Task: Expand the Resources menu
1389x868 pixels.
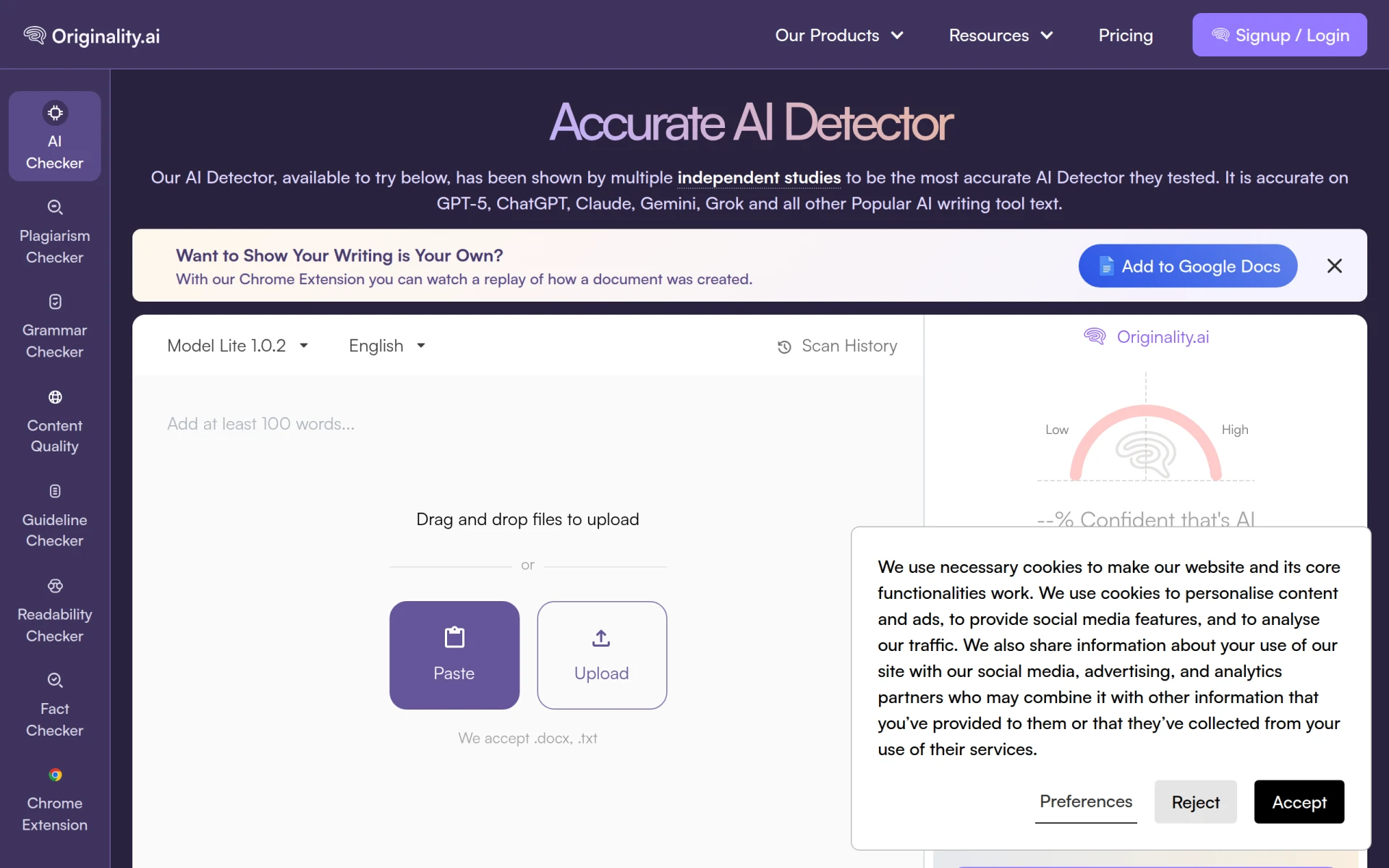Action: tap(1001, 35)
